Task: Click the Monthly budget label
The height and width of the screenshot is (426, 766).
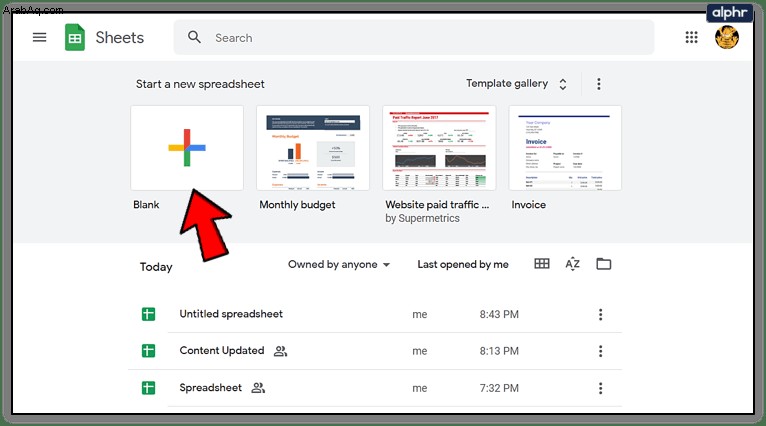Action: coord(297,205)
